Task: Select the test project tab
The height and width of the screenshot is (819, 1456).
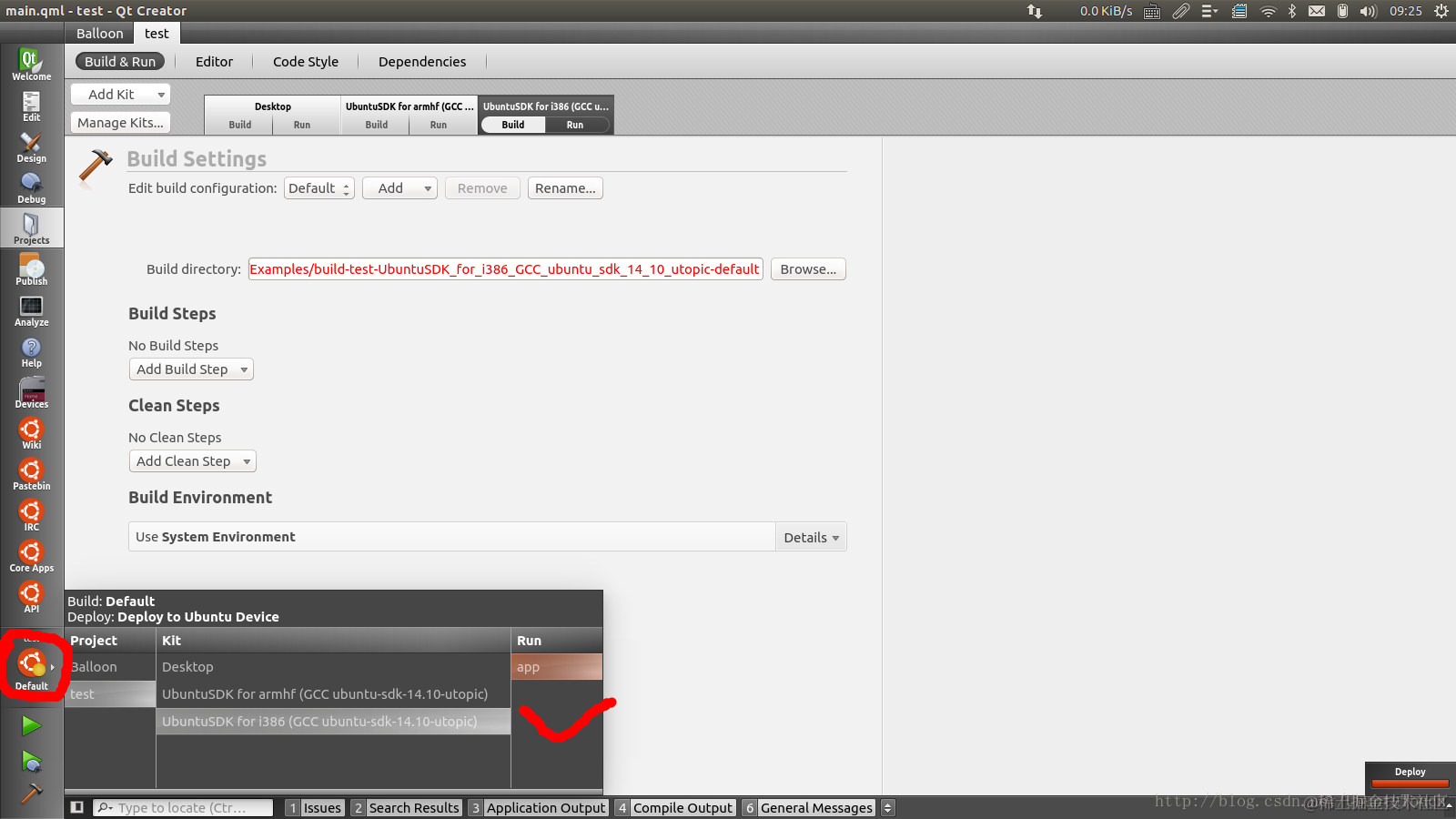Action: (157, 34)
